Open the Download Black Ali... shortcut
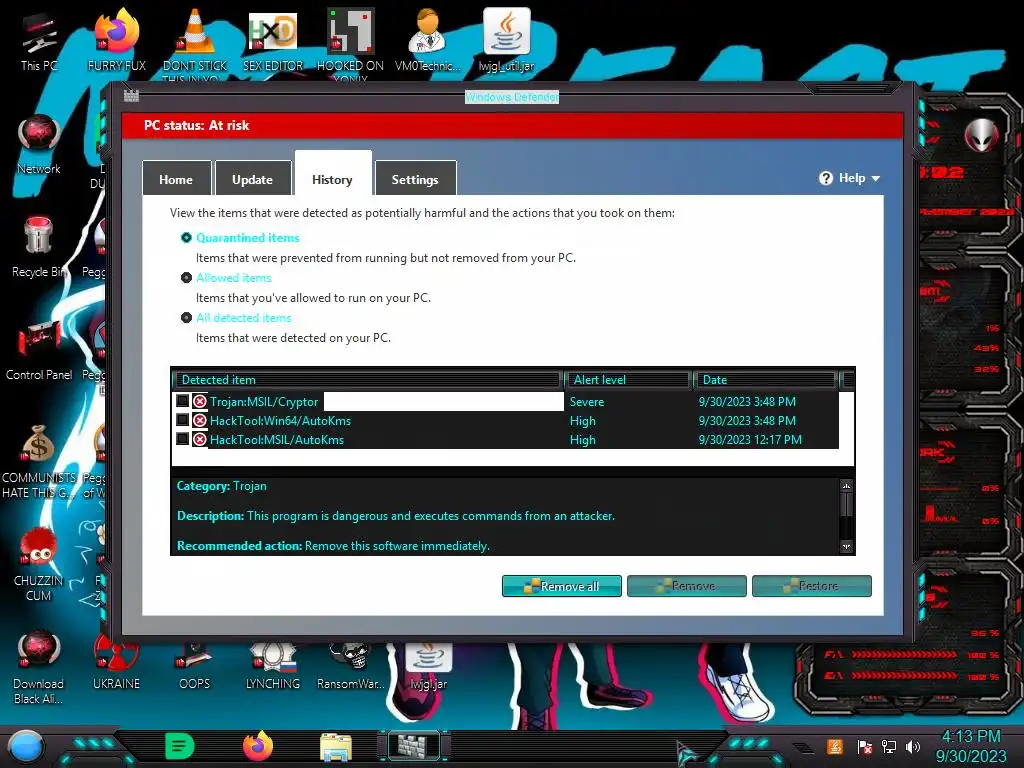Viewport: 1024px width, 768px height. [x=39, y=667]
